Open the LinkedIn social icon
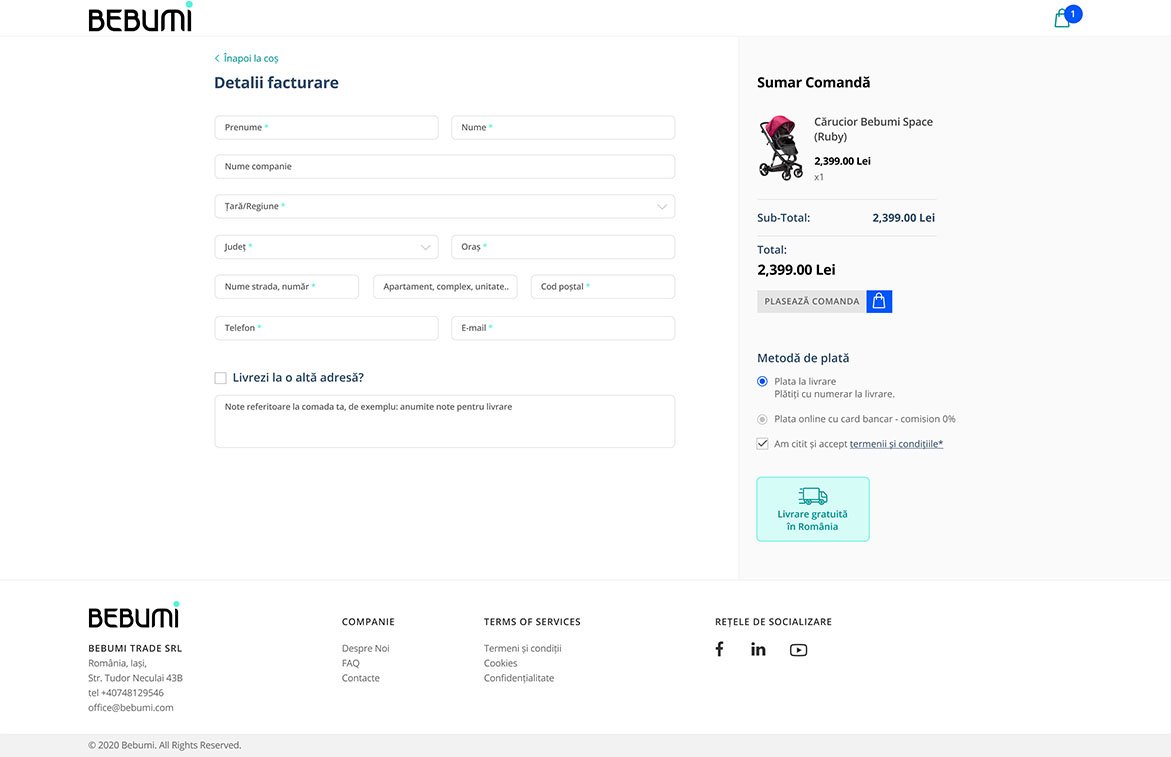Screen dimensions: 1171x757 [x=758, y=649]
